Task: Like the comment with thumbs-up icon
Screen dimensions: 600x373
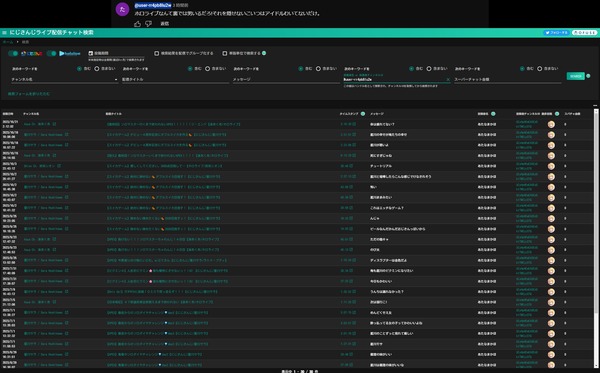Action: tap(137, 24)
